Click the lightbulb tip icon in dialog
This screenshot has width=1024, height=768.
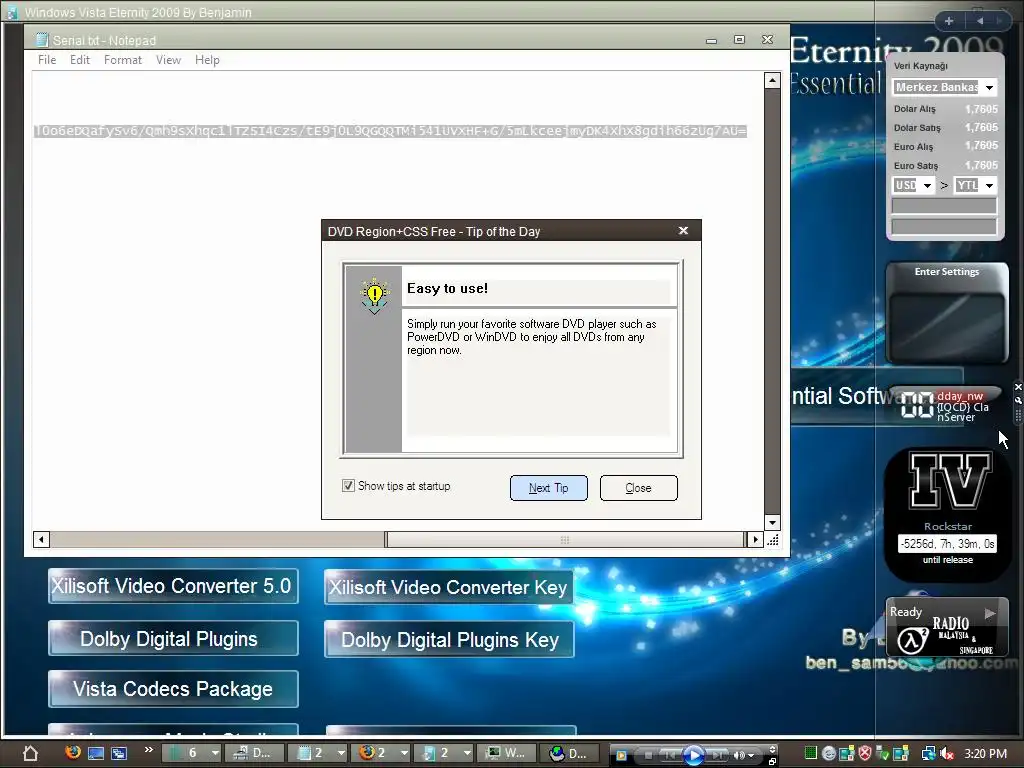point(374,296)
